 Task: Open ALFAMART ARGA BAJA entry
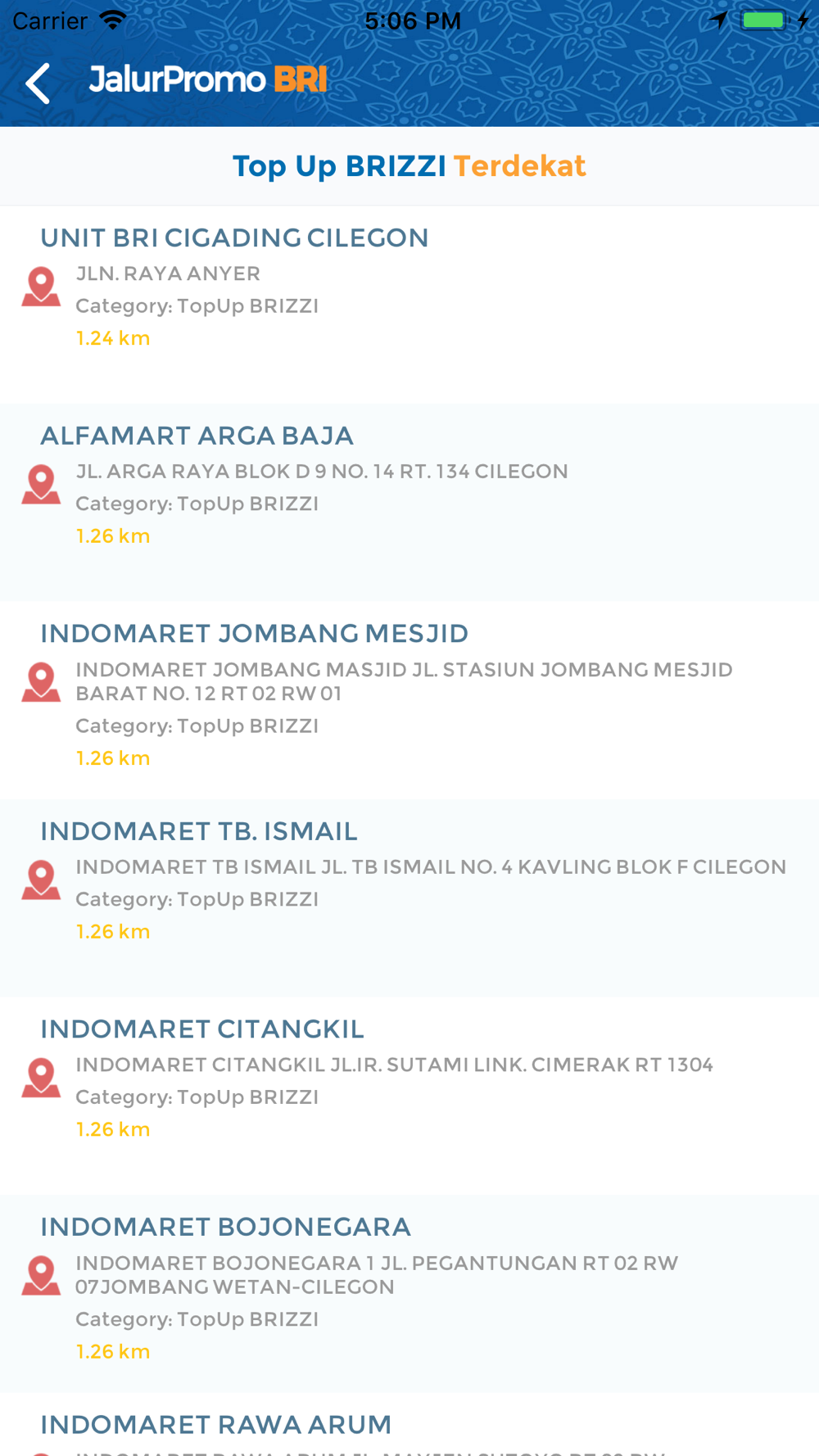409,503
